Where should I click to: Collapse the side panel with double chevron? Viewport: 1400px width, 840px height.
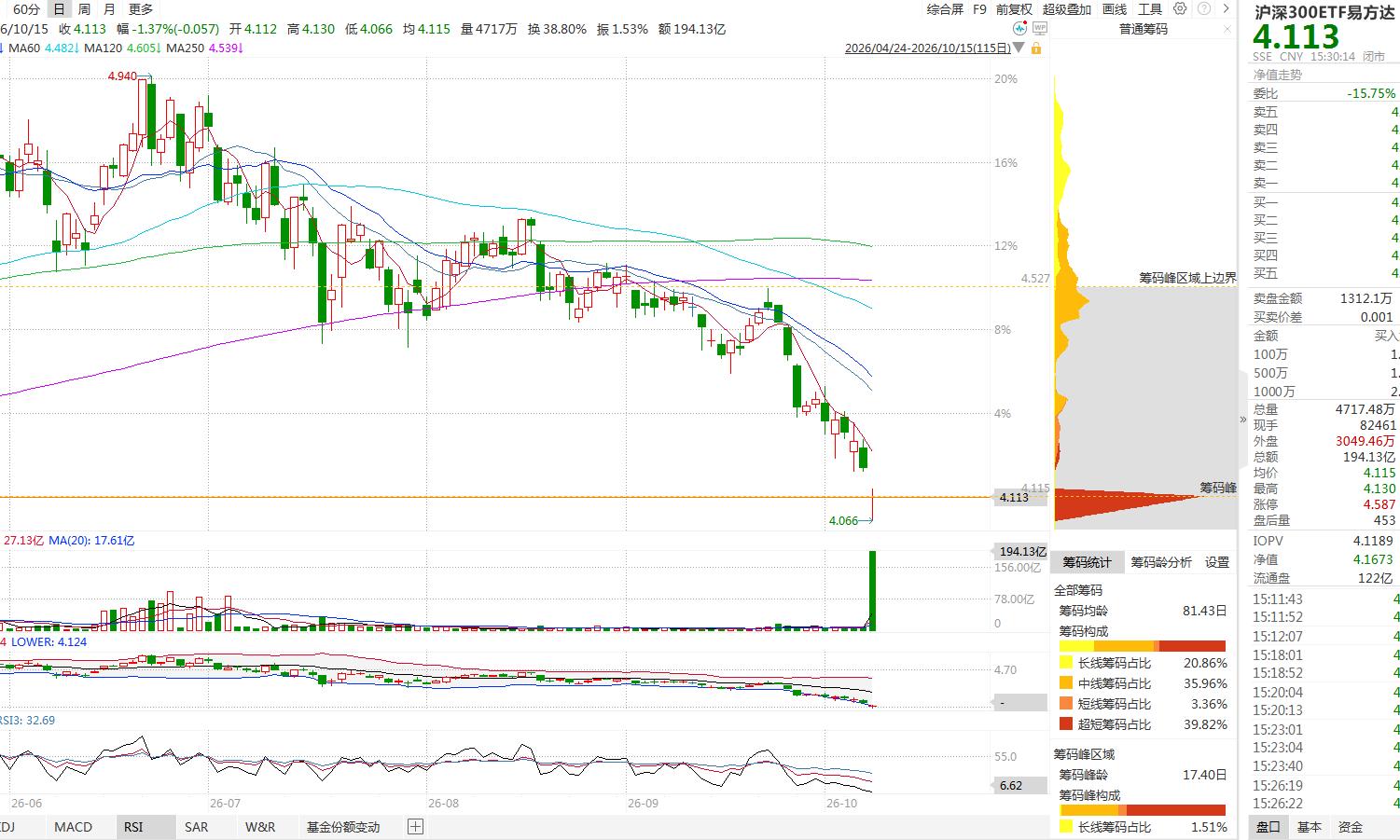[x=1243, y=420]
